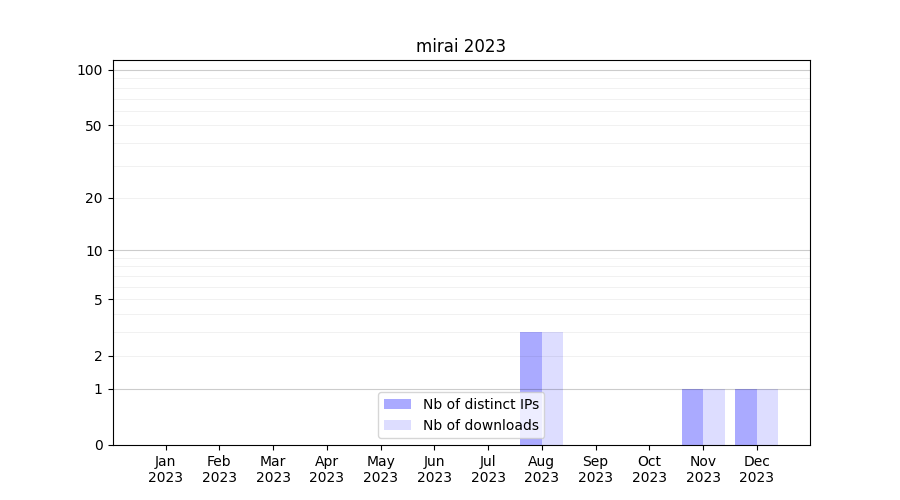Select the November distinct IPs dark bar

692,416
